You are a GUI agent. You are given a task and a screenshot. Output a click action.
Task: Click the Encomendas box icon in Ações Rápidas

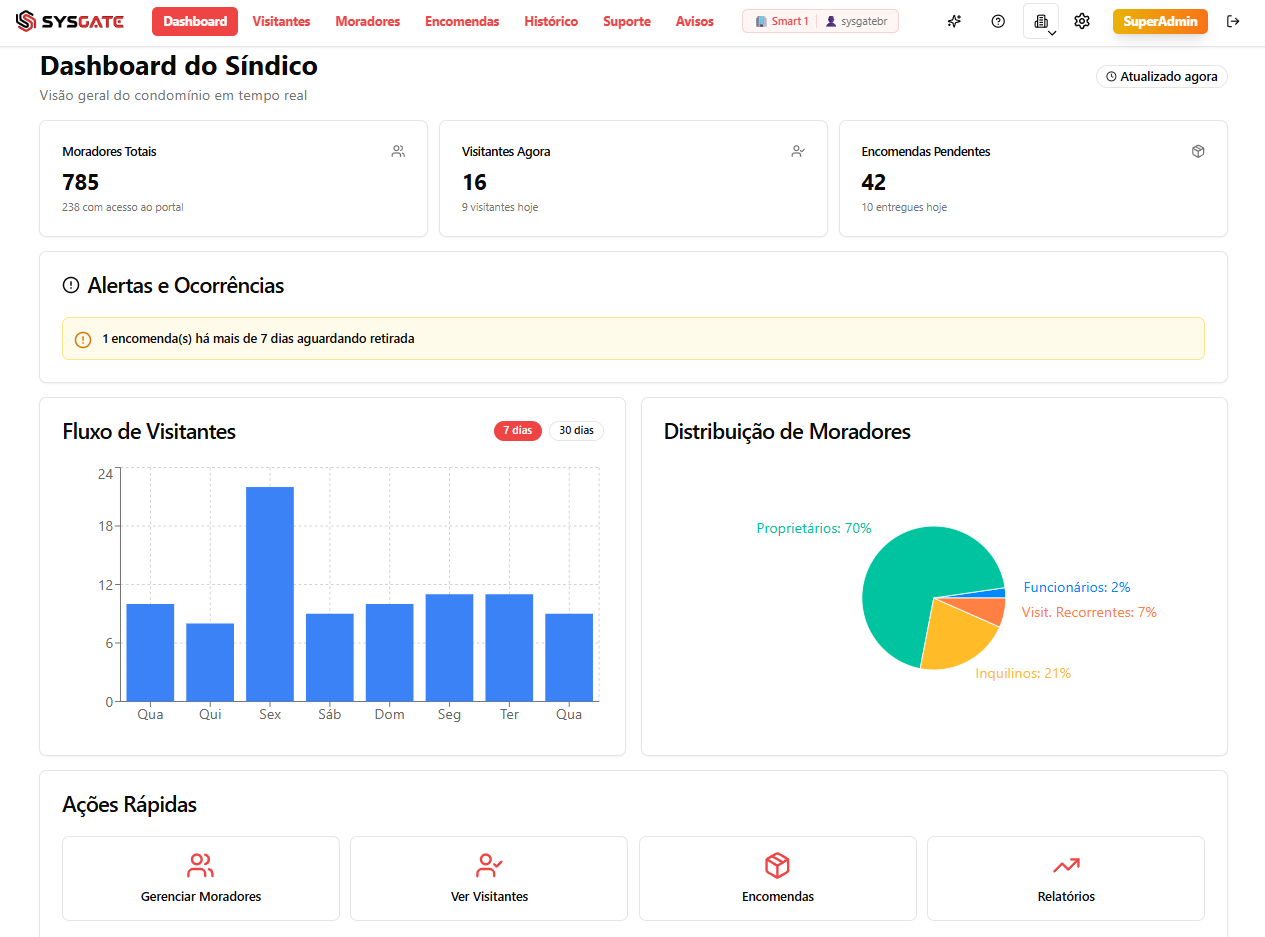pos(778,865)
